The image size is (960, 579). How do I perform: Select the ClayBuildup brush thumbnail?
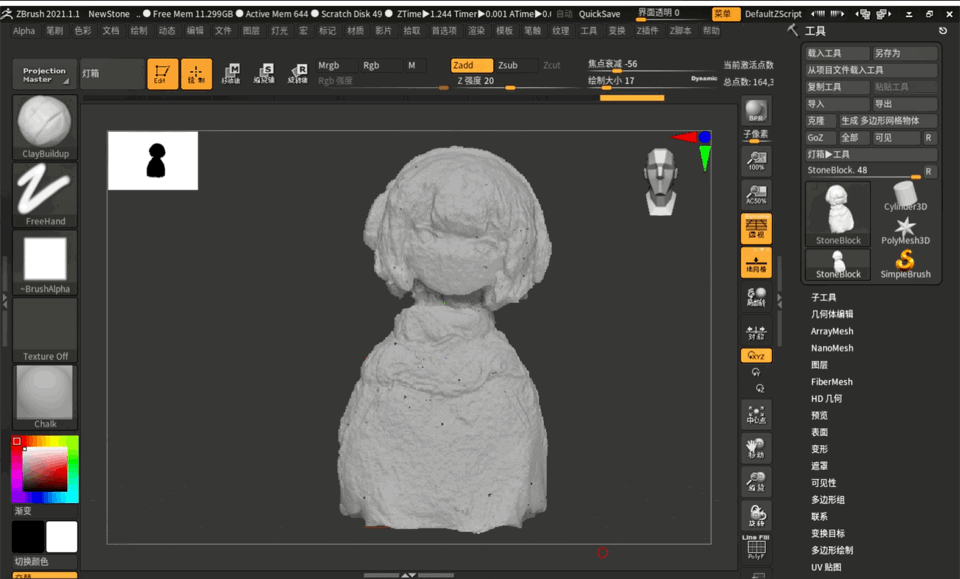[x=45, y=127]
